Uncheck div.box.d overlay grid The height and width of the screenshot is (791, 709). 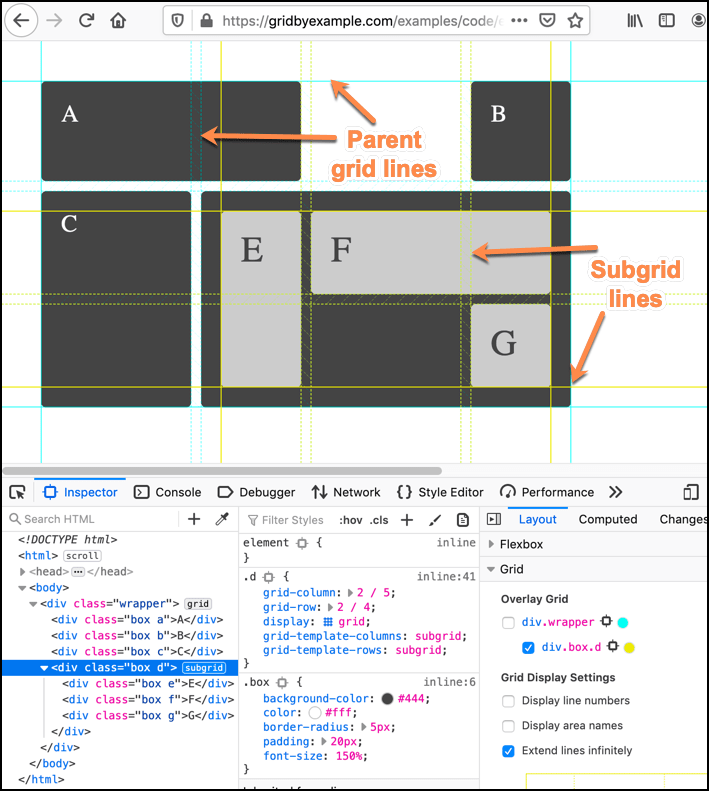pyautogui.click(x=528, y=647)
